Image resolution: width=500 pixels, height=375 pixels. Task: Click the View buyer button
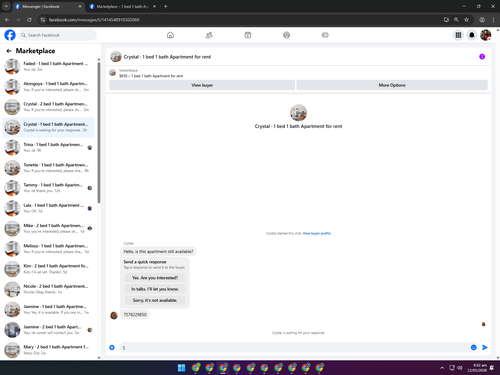point(202,85)
